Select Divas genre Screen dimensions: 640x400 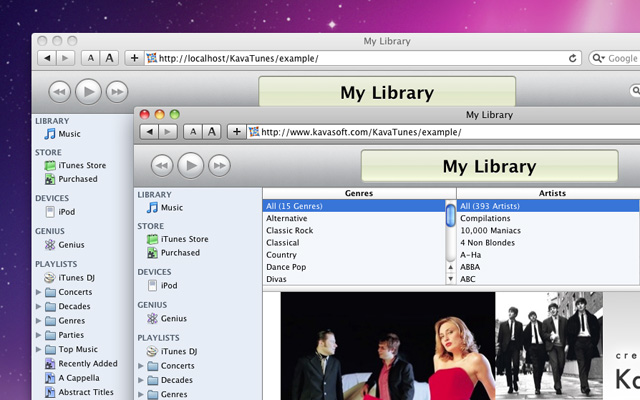(x=354, y=279)
